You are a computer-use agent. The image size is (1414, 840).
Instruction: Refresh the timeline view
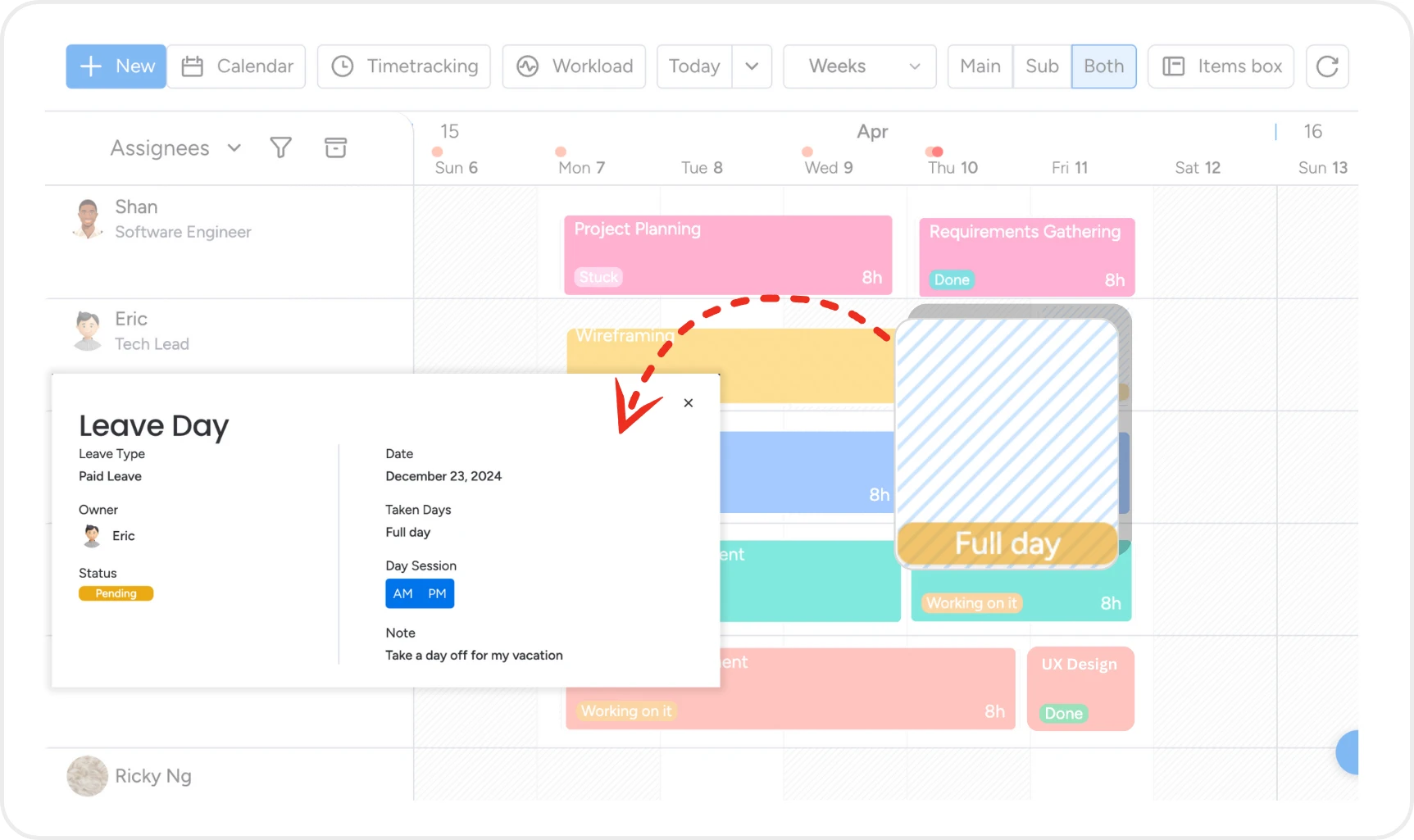tap(1326, 66)
